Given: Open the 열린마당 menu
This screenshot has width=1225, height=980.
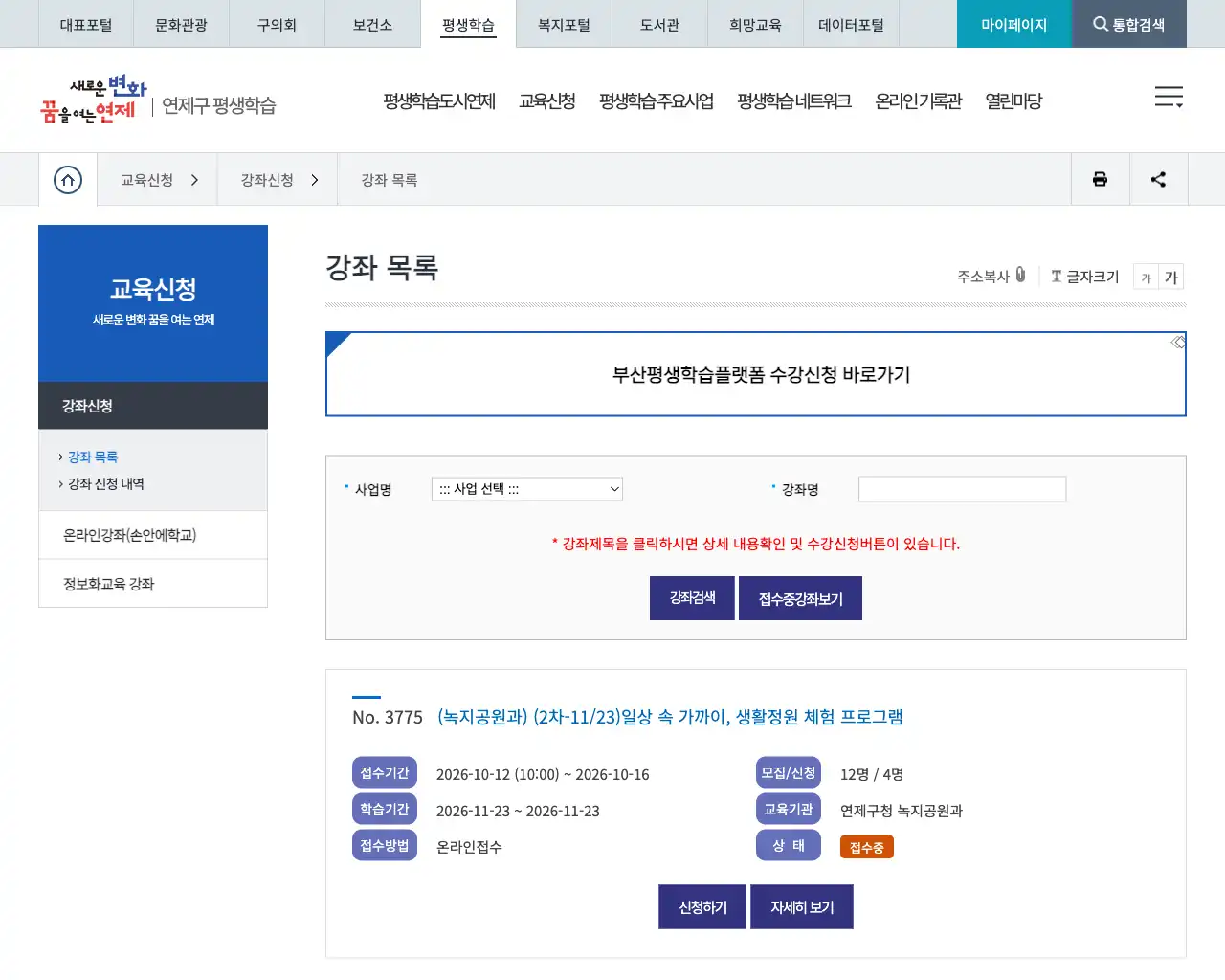Looking at the screenshot, I should pos(1013,101).
